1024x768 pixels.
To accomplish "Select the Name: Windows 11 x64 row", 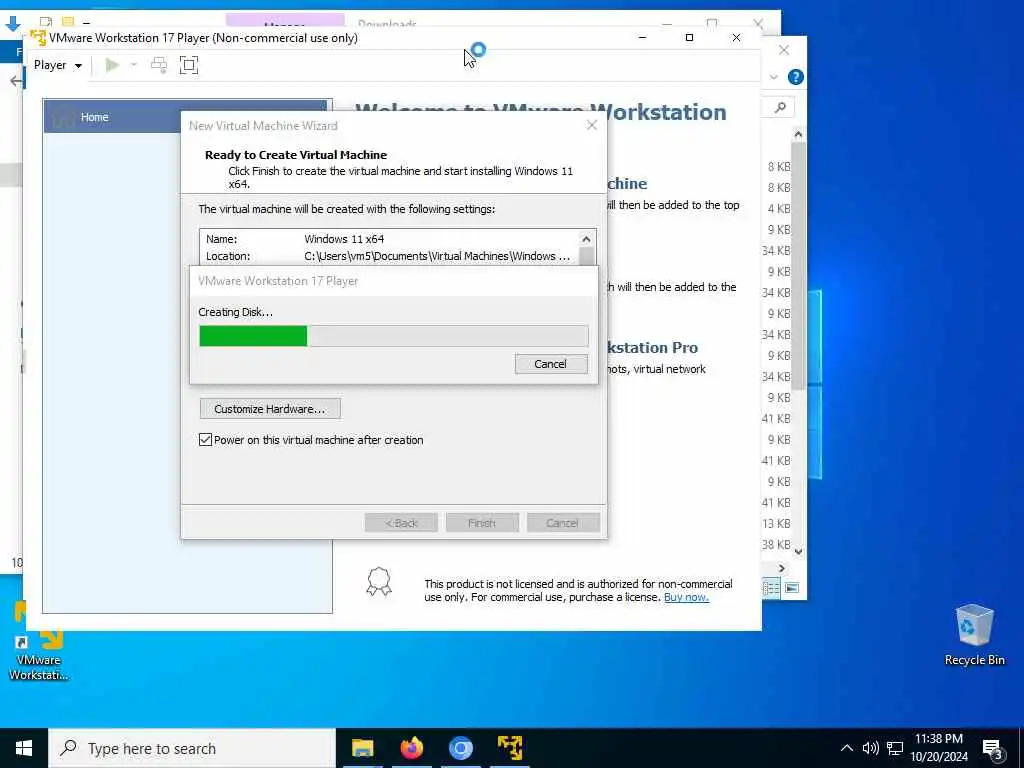I will coord(389,239).
